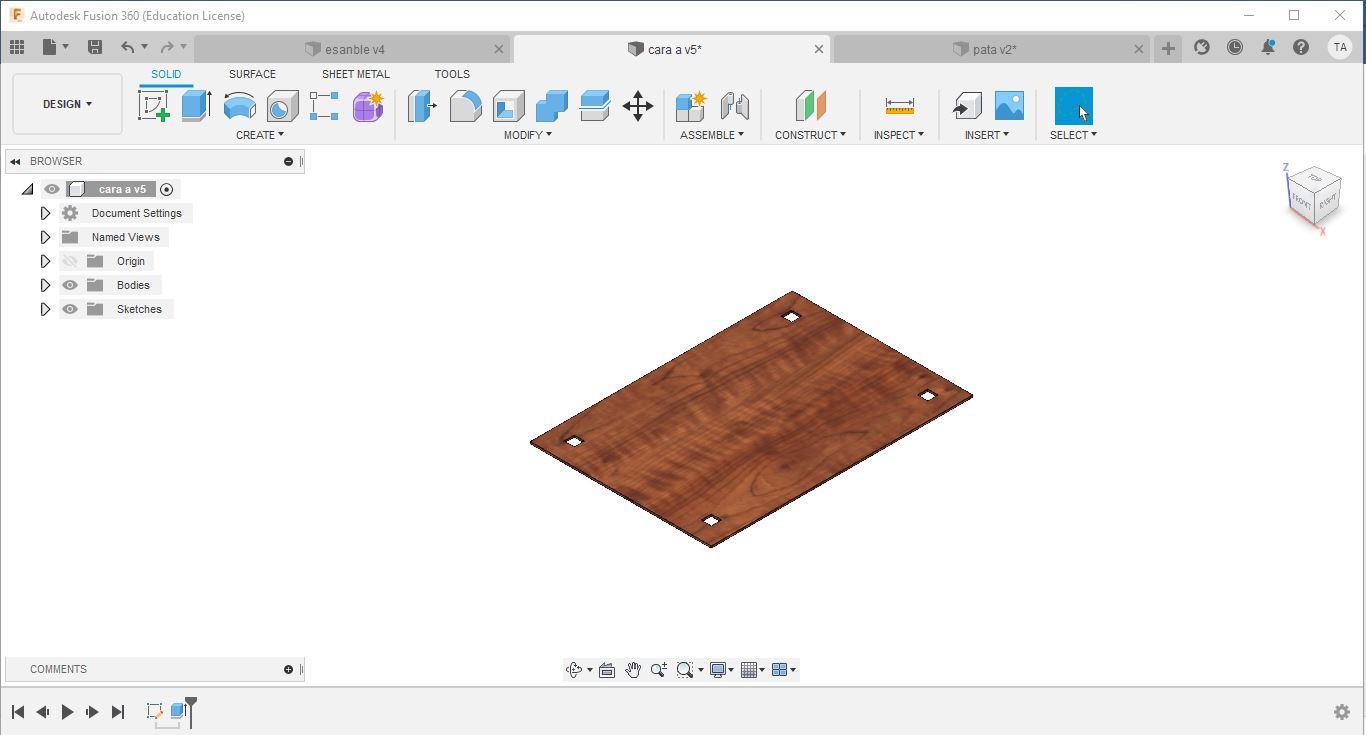The height and width of the screenshot is (735, 1366).
Task: Open the Notifications bell
Action: click(1268, 47)
